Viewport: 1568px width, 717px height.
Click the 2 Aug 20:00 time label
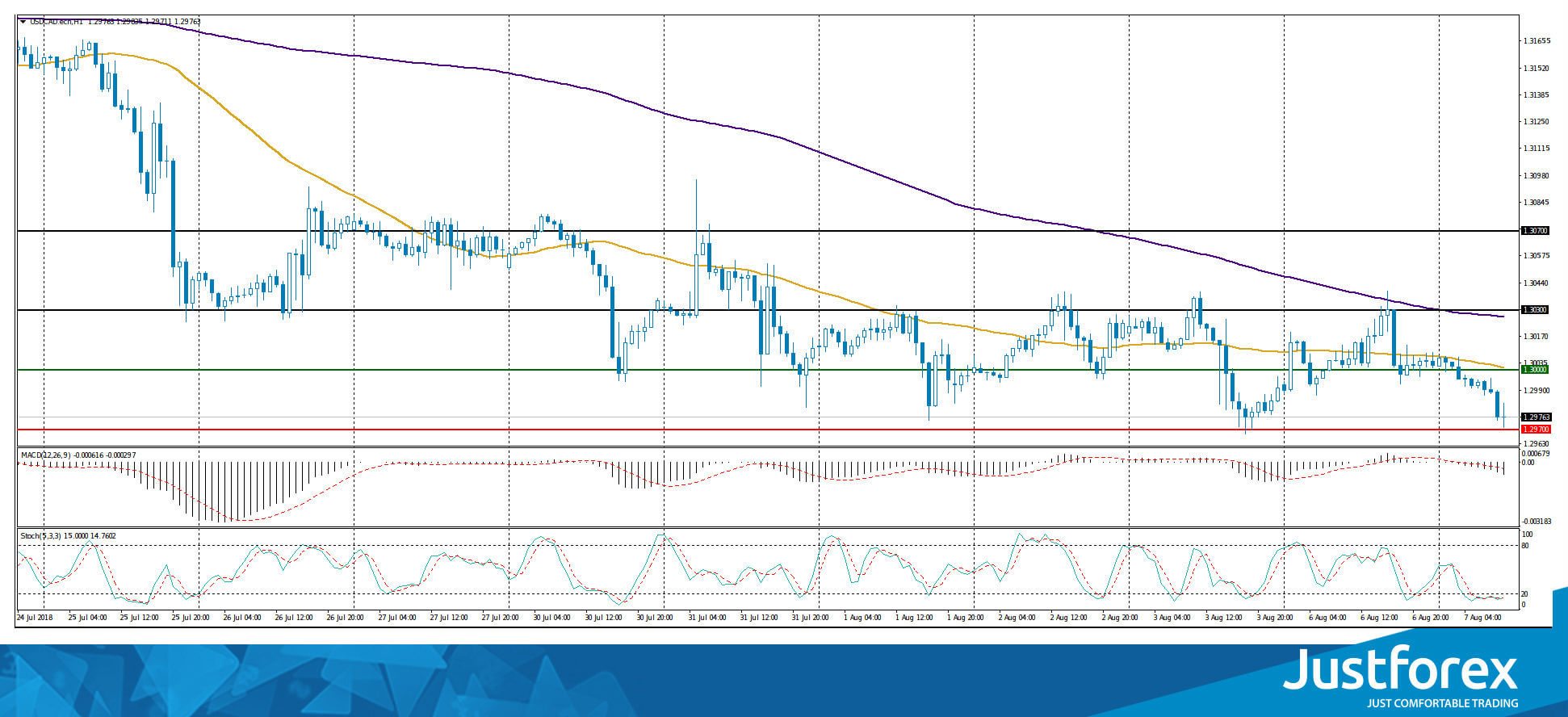pos(1121,618)
